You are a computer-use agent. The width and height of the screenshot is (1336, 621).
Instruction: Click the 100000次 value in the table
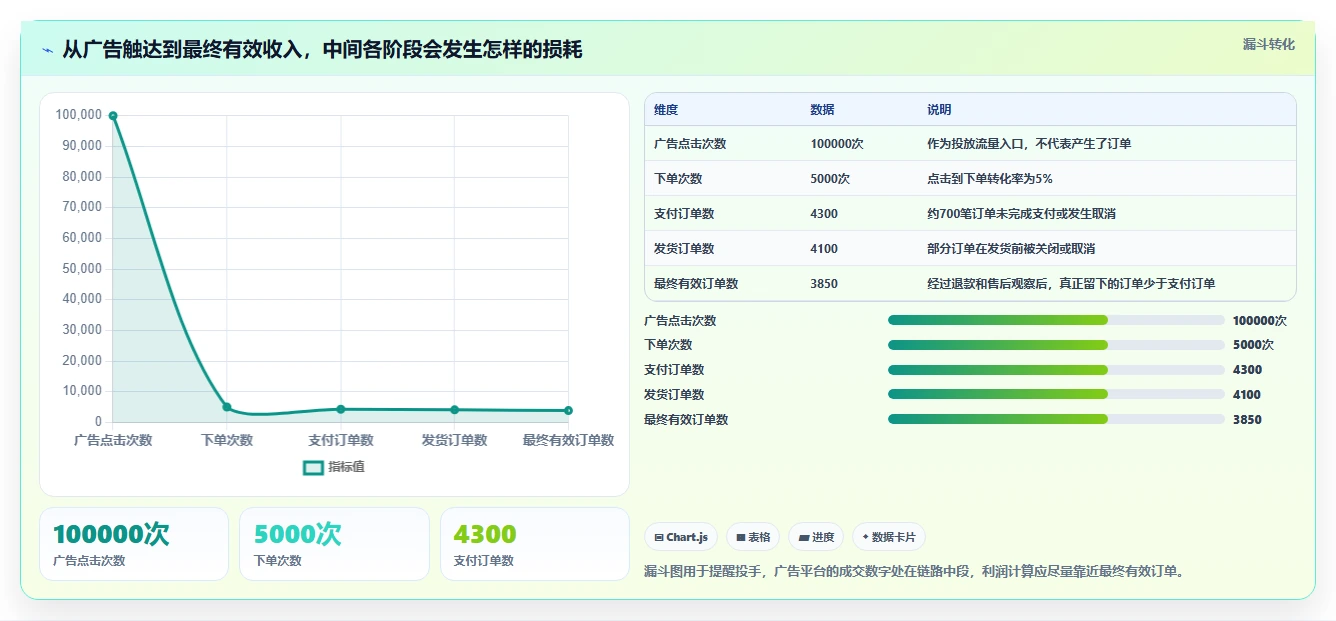(x=837, y=144)
